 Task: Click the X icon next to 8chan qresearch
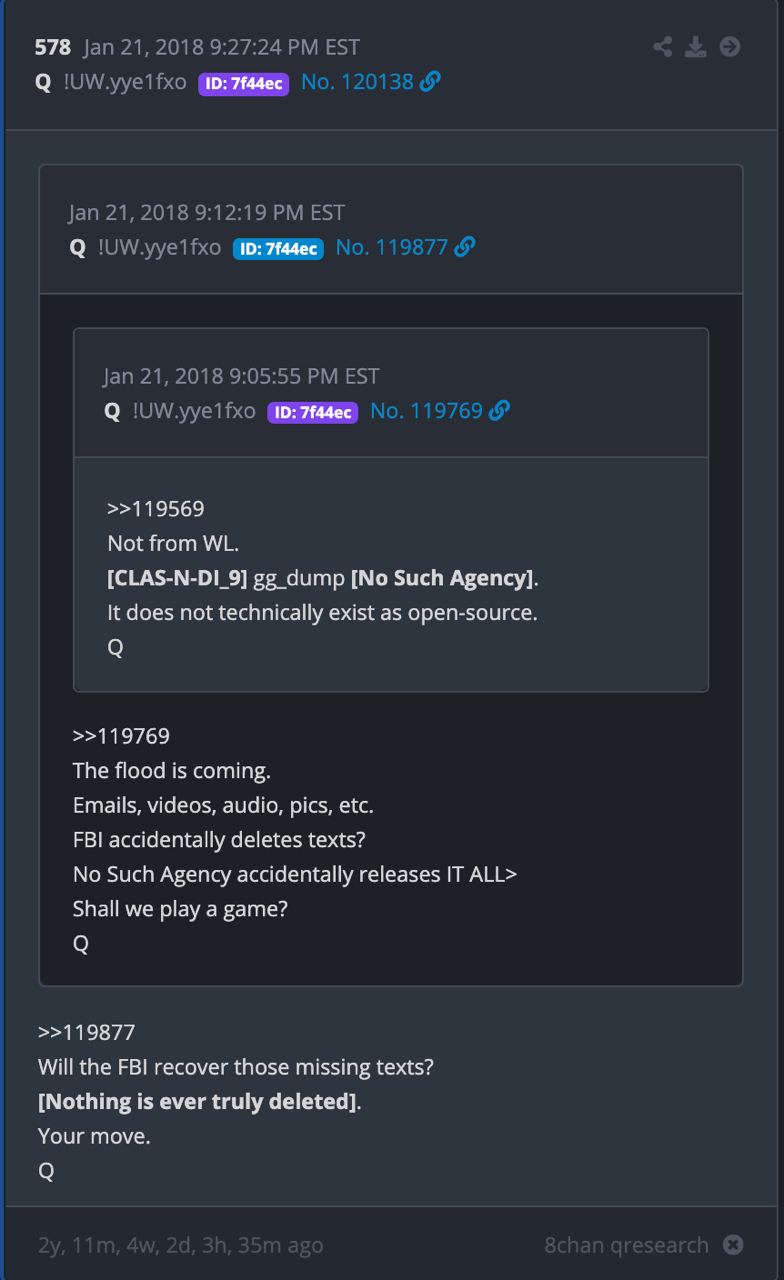(733, 1245)
